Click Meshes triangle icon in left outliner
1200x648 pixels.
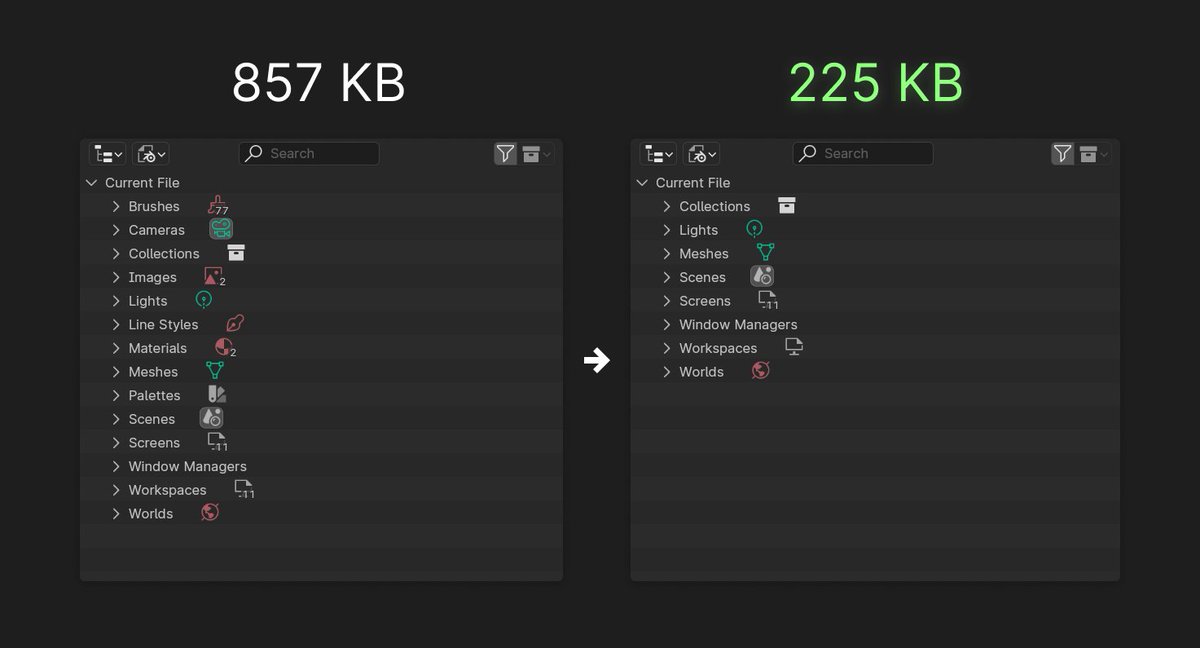click(x=215, y=371)
